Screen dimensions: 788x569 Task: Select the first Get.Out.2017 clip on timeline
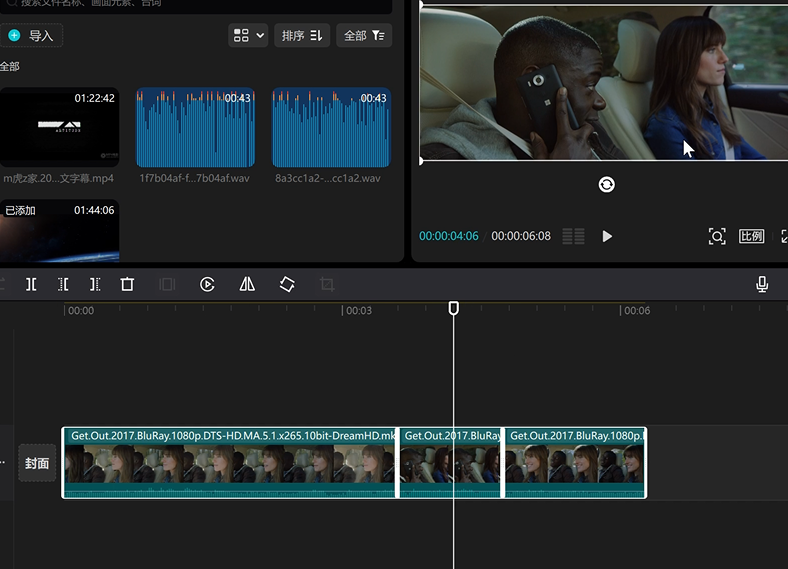coord(230,463)
